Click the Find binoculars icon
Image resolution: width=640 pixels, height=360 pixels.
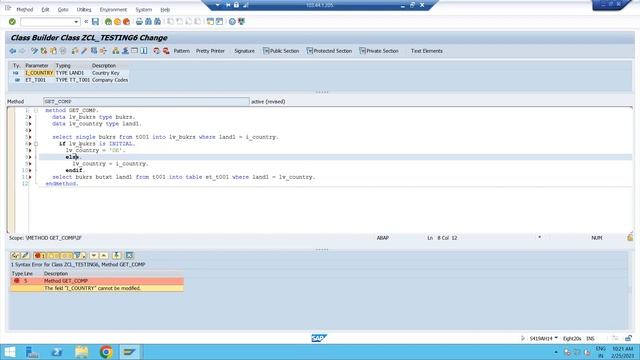tap(148, 22)
